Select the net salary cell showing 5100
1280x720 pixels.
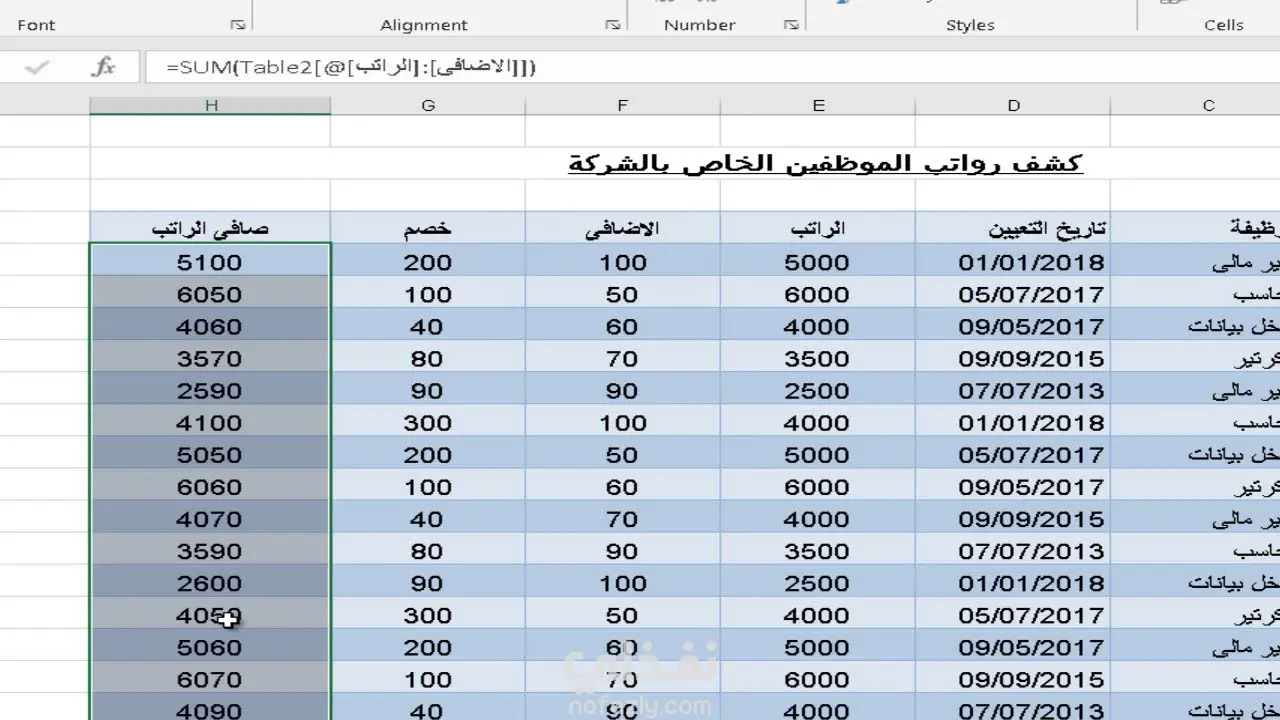(210, 262)
